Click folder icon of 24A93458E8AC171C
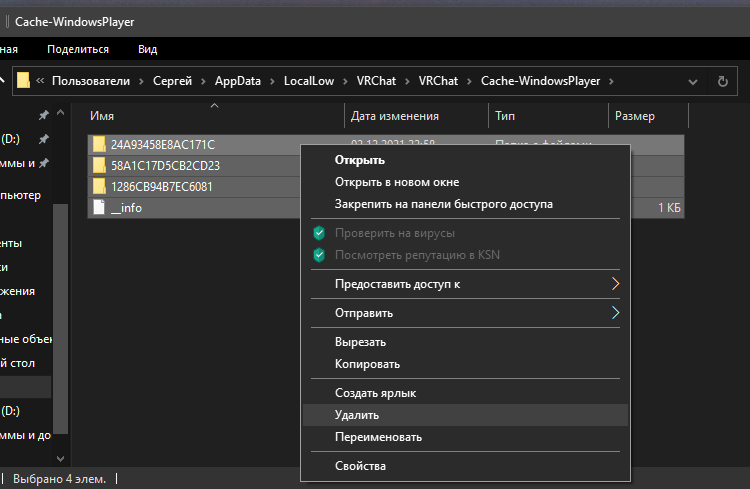Screen dimensions: 750x489 (x=99, y=144)
